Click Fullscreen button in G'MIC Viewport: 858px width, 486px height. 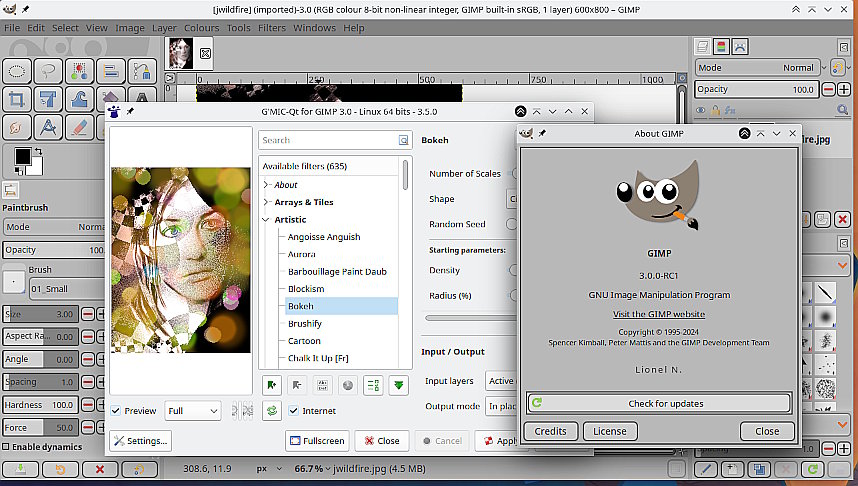point(317,441)
